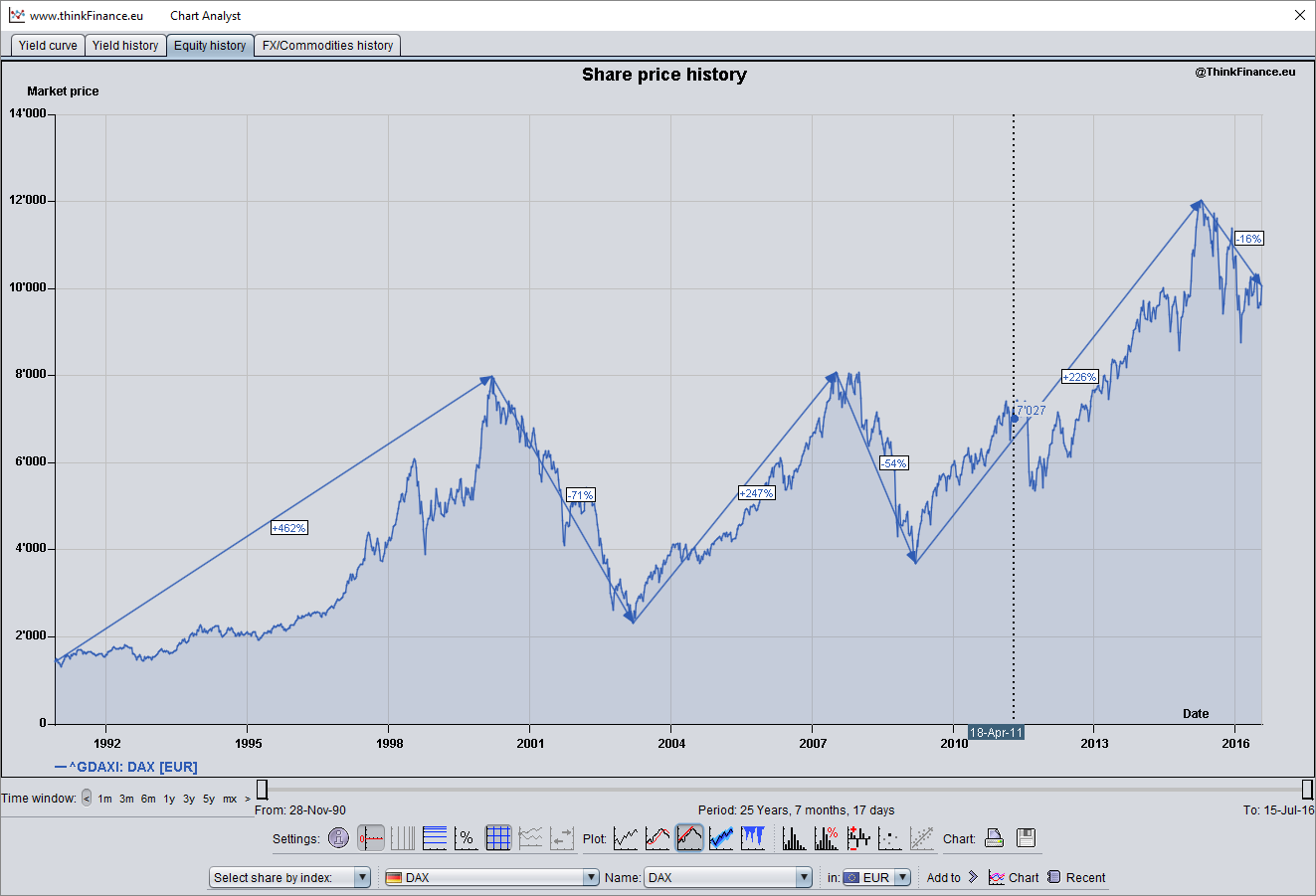Switch to the FX/Commodities history tab
Image resolution: width=1316 pixels, height=896 pixels.
(327, 45)
